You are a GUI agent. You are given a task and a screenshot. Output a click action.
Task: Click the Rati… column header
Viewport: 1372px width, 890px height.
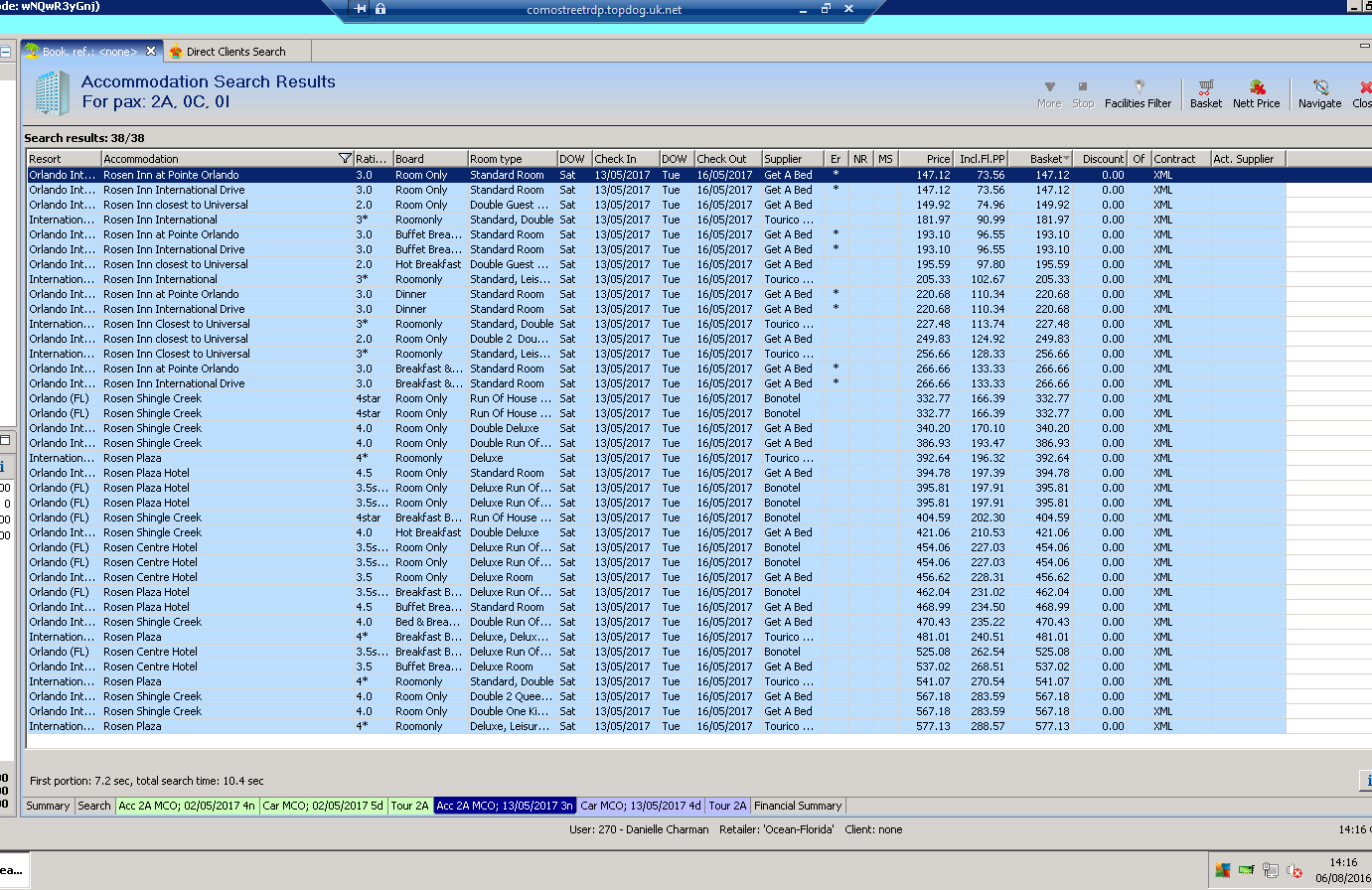point(372,159)
